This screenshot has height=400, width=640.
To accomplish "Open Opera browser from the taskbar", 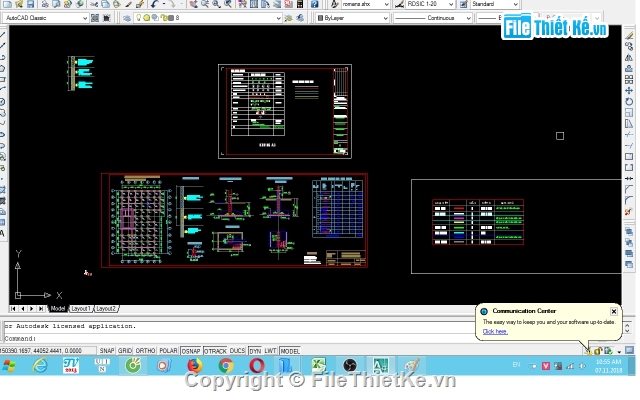I will pos(256,365).
